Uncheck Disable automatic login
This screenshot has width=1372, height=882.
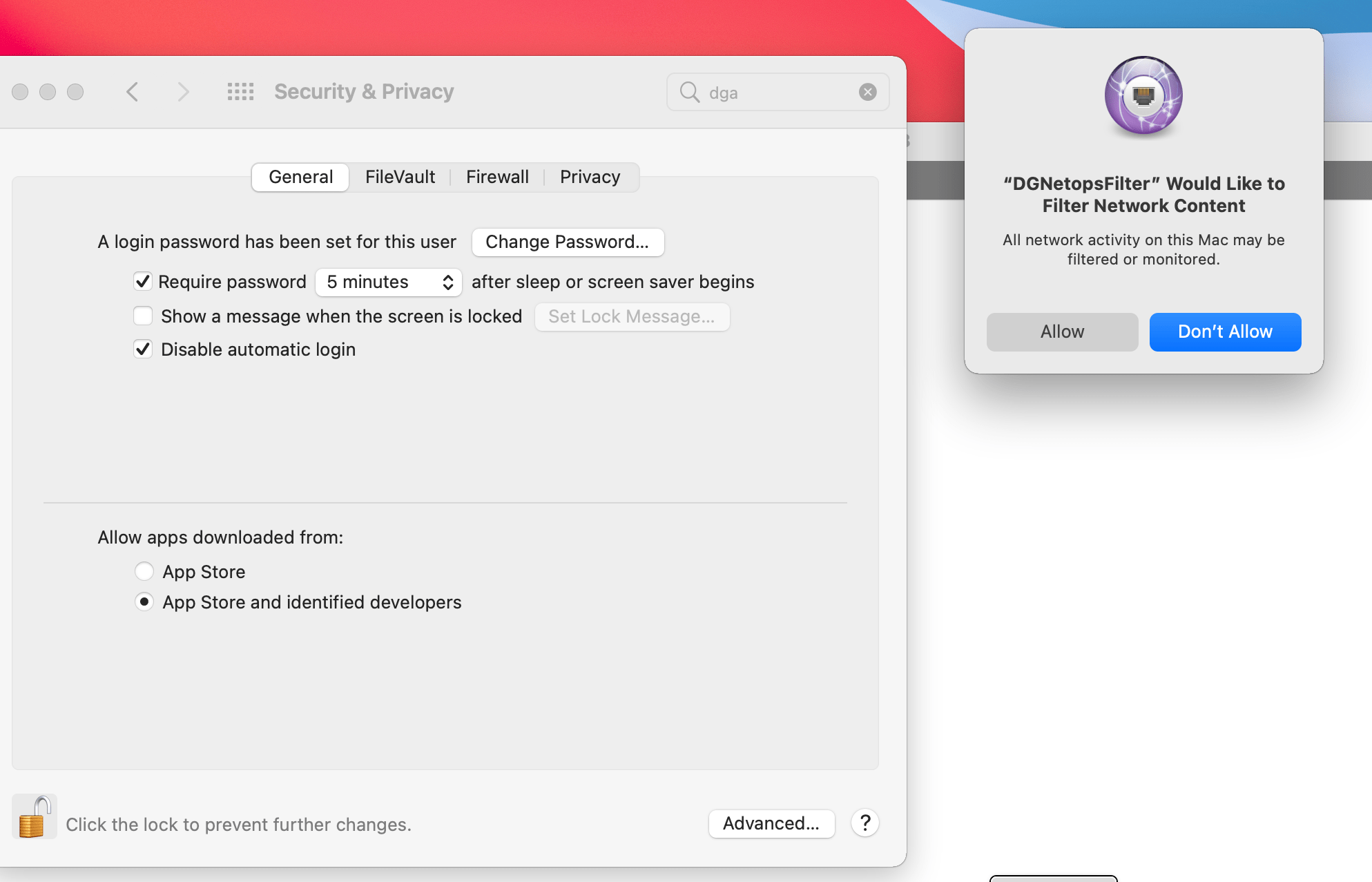click(143, 349)
